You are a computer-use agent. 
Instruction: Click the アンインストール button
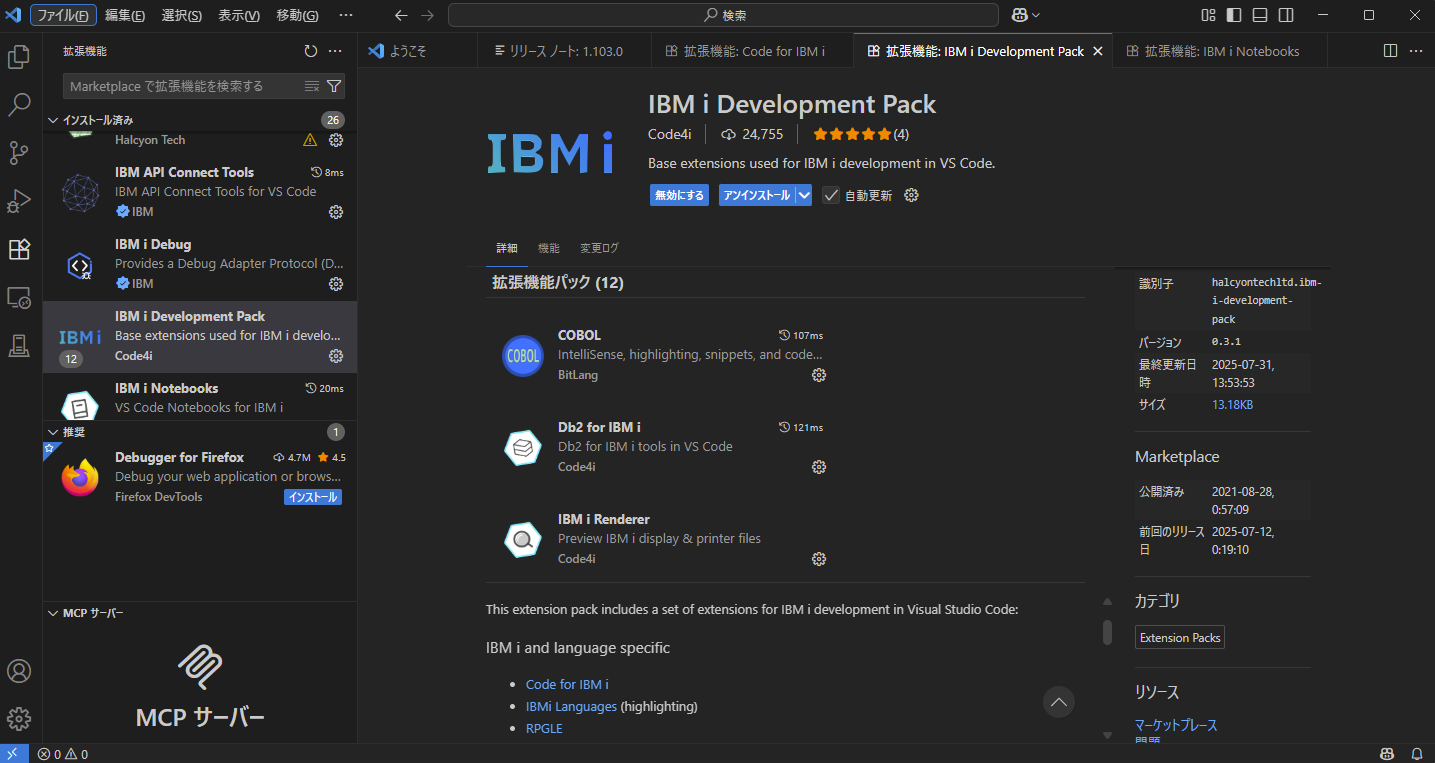click(x=757, y=195)
